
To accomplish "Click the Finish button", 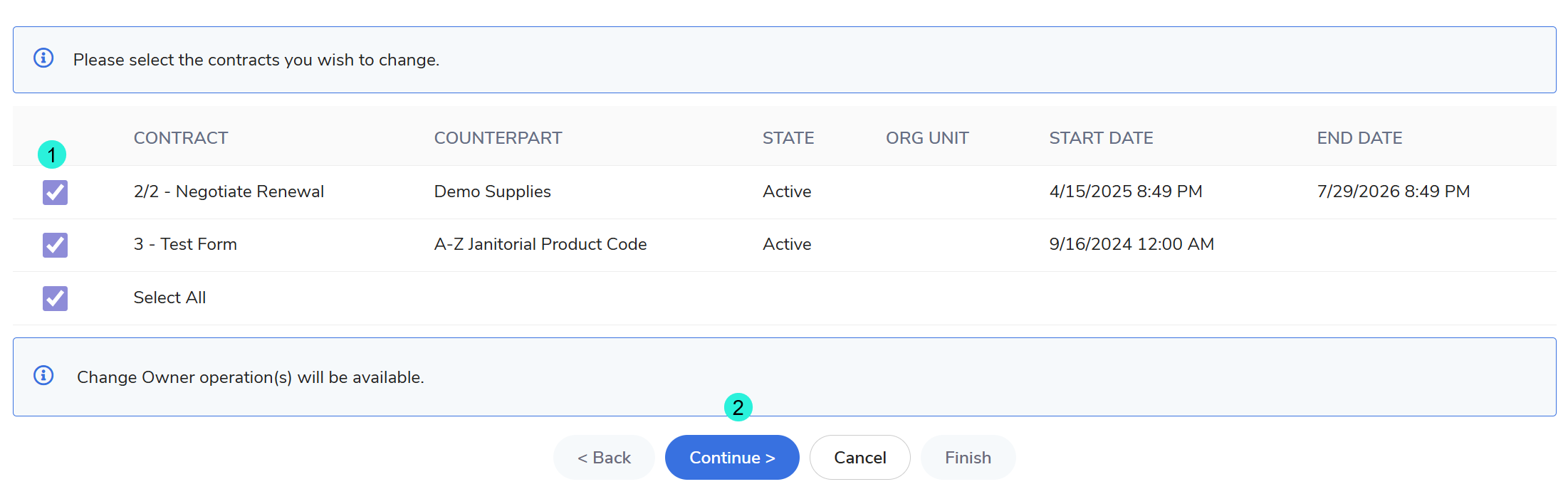I will click(968, 458).
